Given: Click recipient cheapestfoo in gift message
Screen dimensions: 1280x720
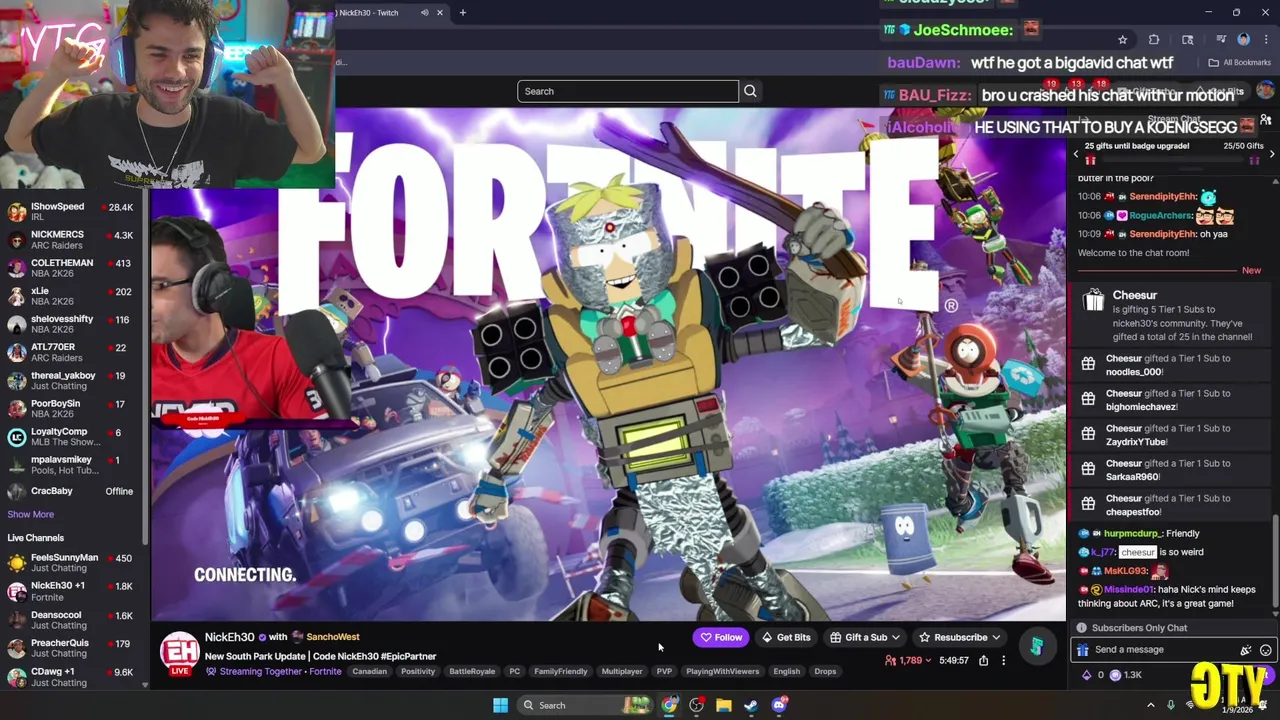Looking at the screenshot, I should coord(1133,512).
